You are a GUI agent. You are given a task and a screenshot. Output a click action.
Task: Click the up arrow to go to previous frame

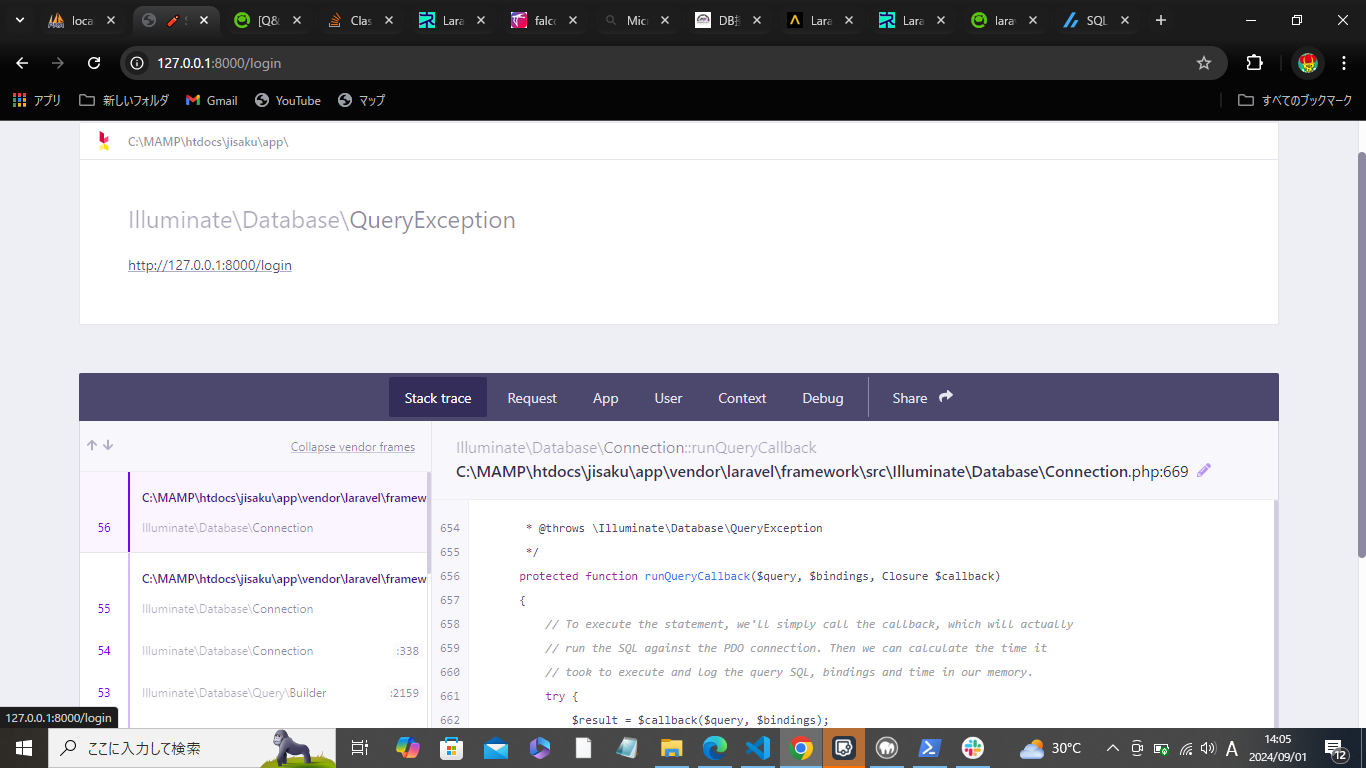(92, 446)
